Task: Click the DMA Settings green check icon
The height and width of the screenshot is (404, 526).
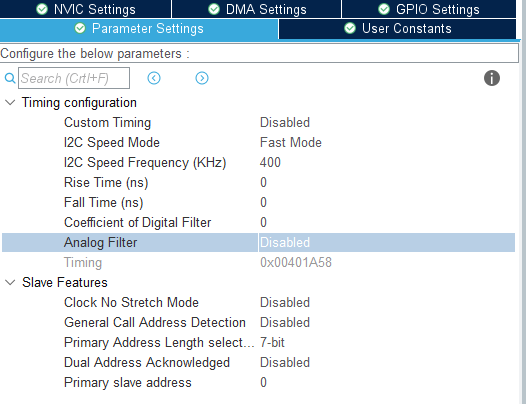Action: (x=214, y=9)
